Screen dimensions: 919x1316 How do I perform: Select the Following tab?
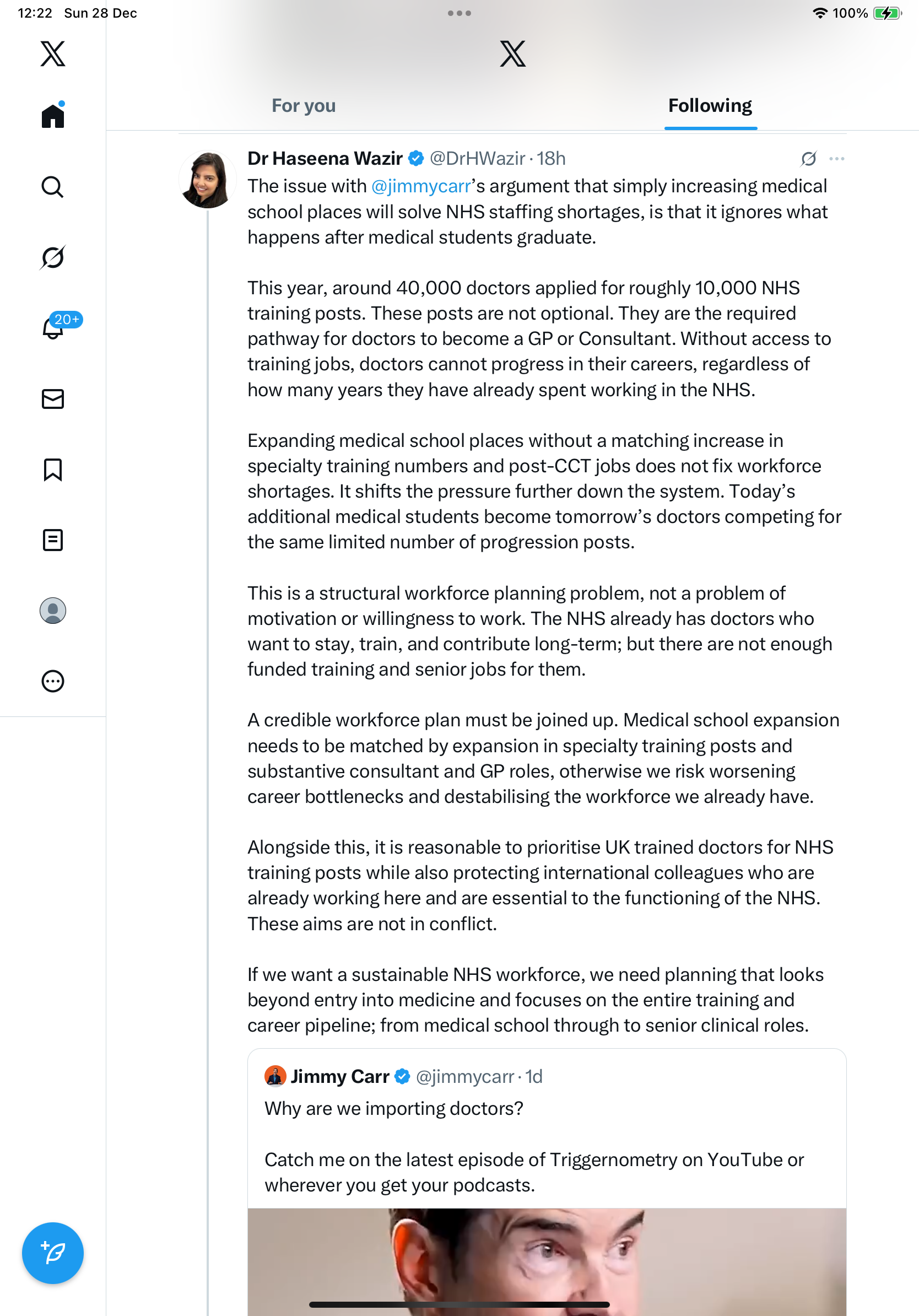pos(710,106)
